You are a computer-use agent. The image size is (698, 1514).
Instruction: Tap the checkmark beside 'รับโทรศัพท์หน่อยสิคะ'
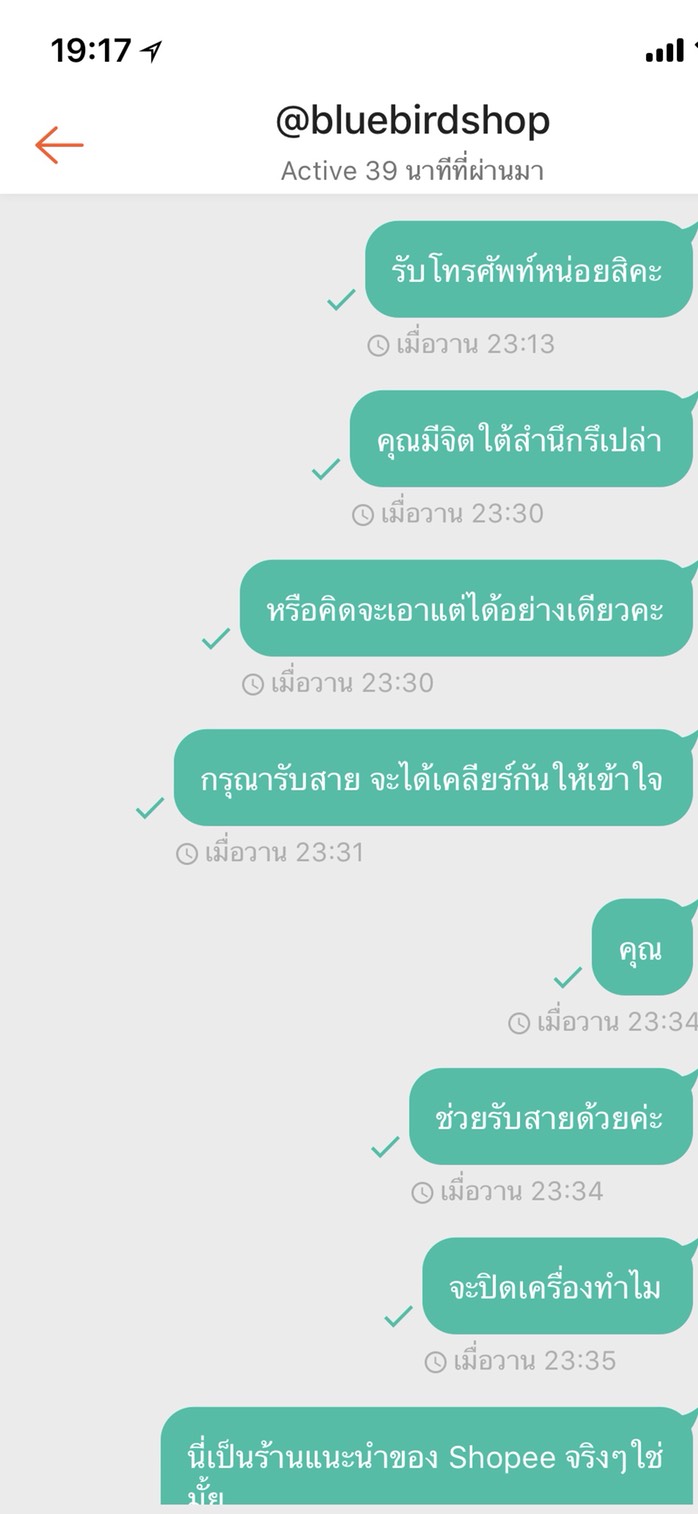coord(342,299)
